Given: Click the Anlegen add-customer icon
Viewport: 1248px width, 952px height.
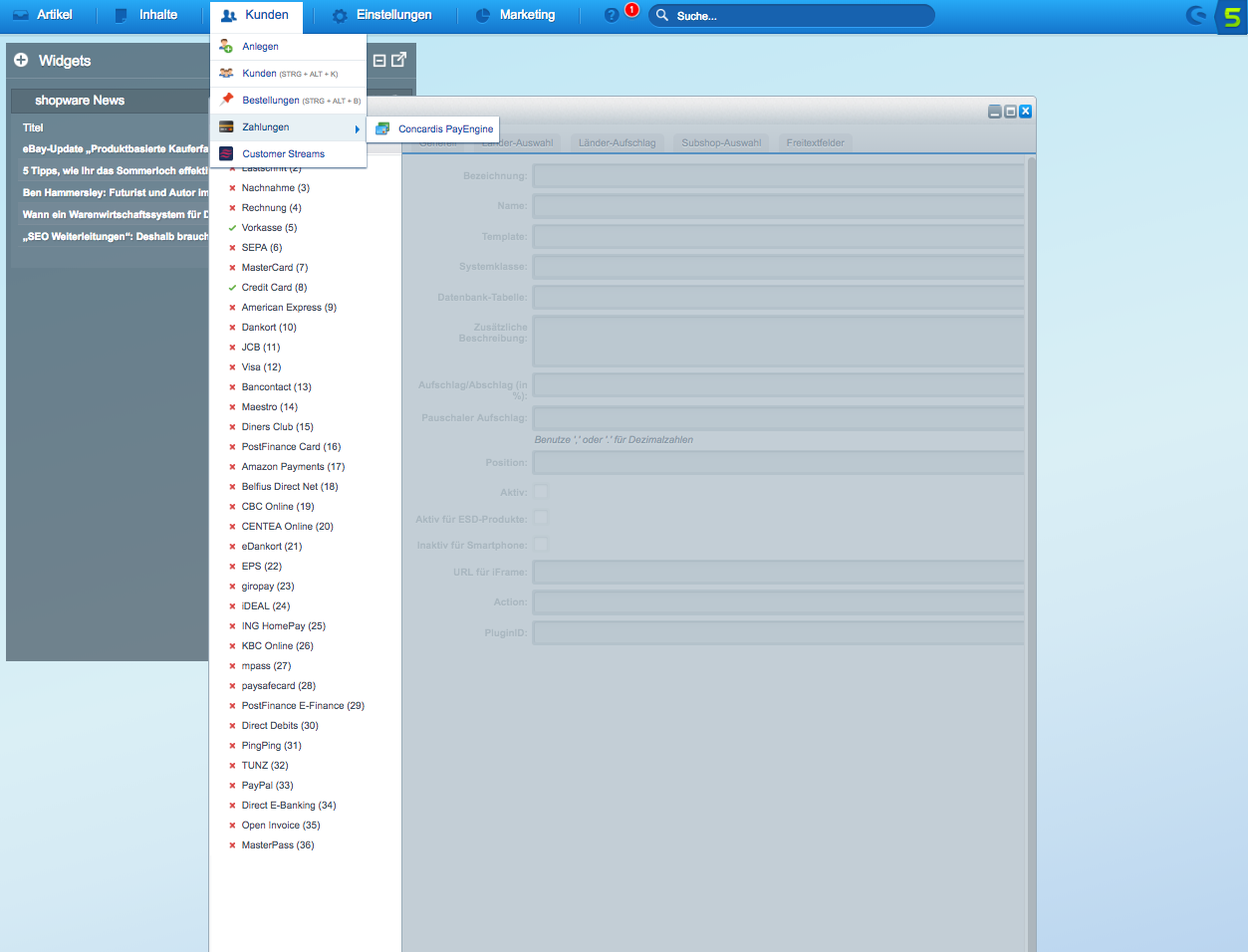Looking at the screenshot, I should [226, 47].
